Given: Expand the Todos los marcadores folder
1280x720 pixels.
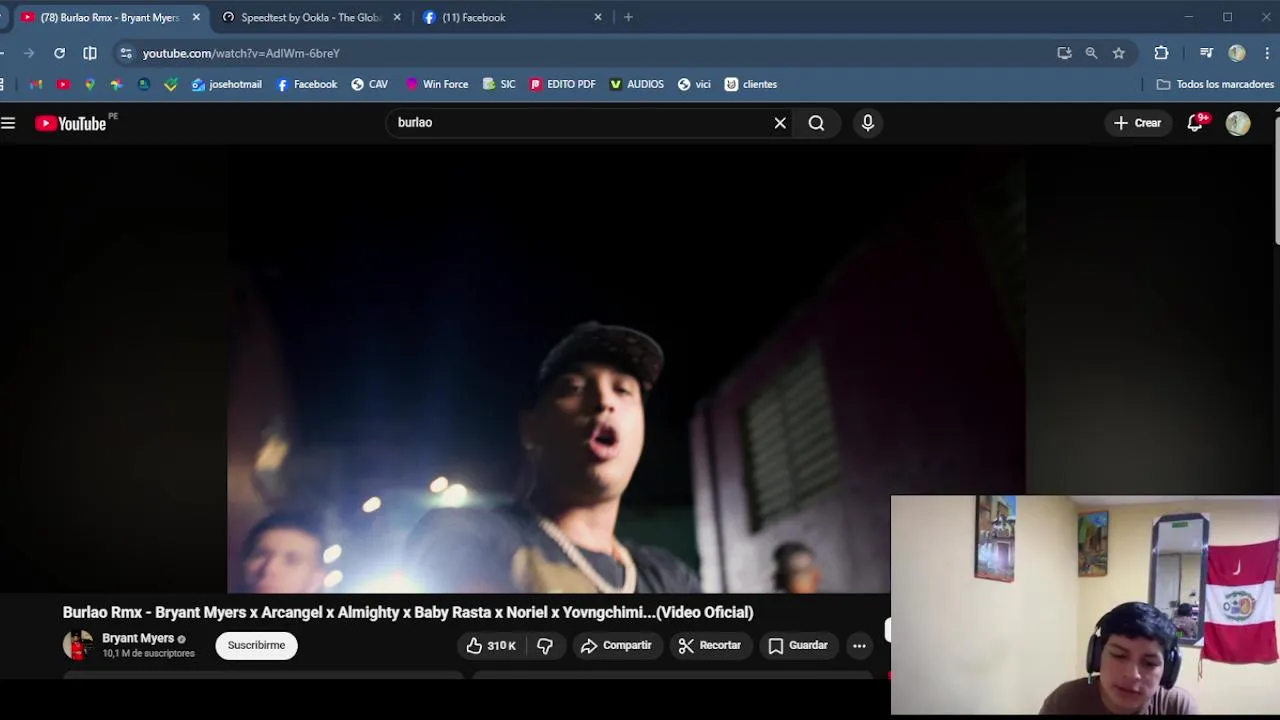Looking at the screenshot, I should (x=1215, y=84).
